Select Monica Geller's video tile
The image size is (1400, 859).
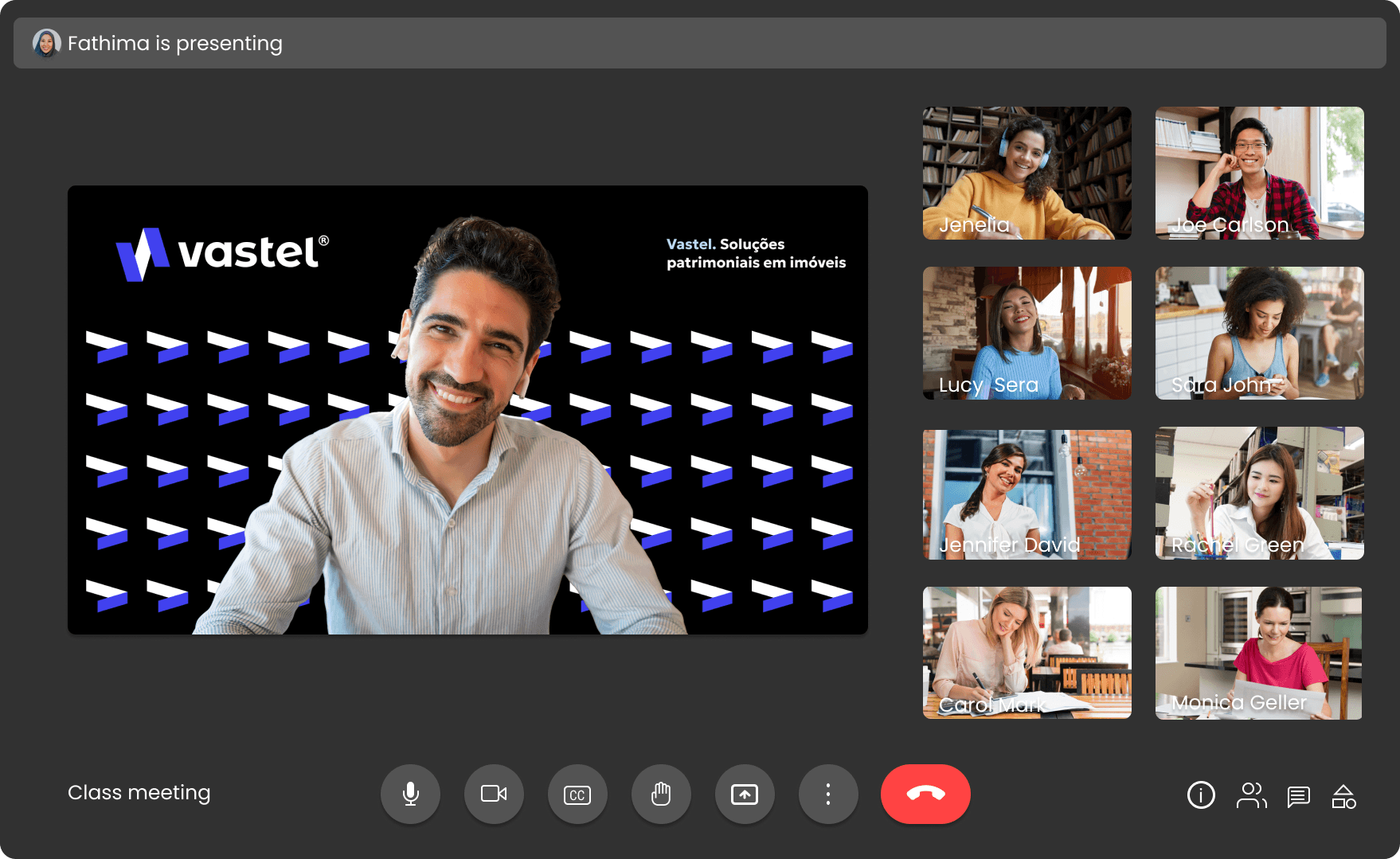(1258, 653)
